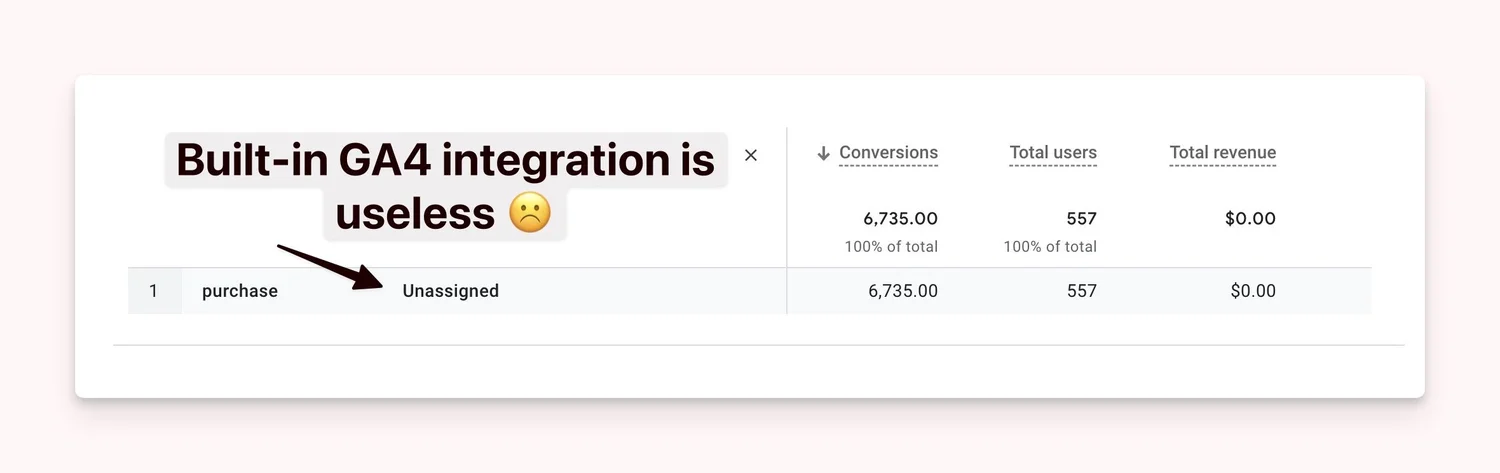Click the 6,735.00 conversions value in purchase row
This screenshot has width=1500, height=473.
click(903, 291)
